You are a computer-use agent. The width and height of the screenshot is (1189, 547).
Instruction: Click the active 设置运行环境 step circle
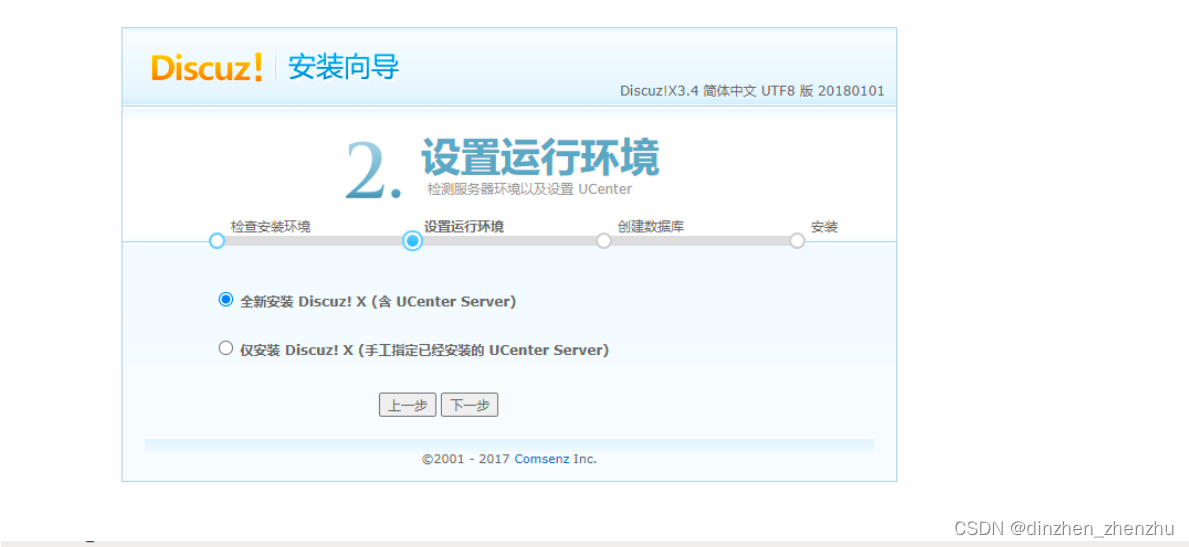coord(413,240)
